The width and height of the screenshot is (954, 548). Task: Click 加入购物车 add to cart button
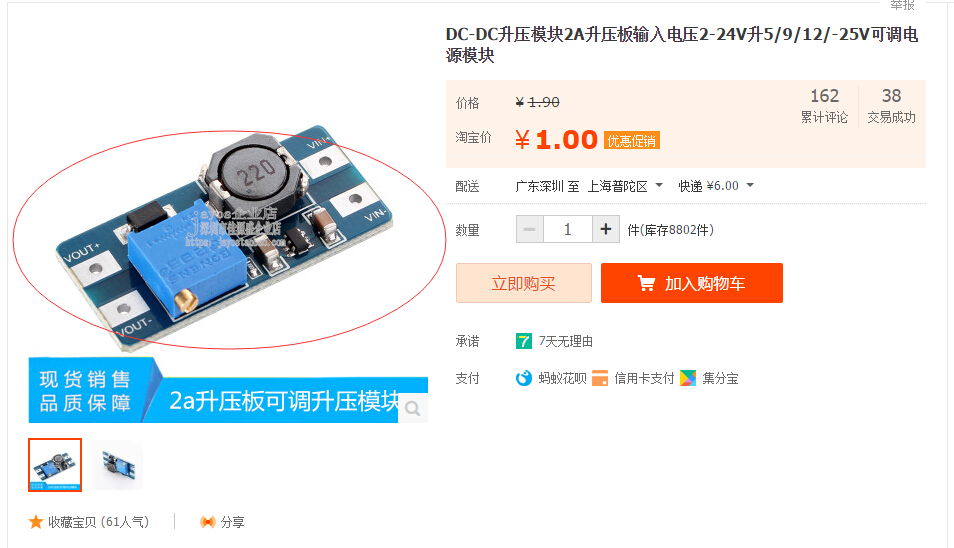692,283
